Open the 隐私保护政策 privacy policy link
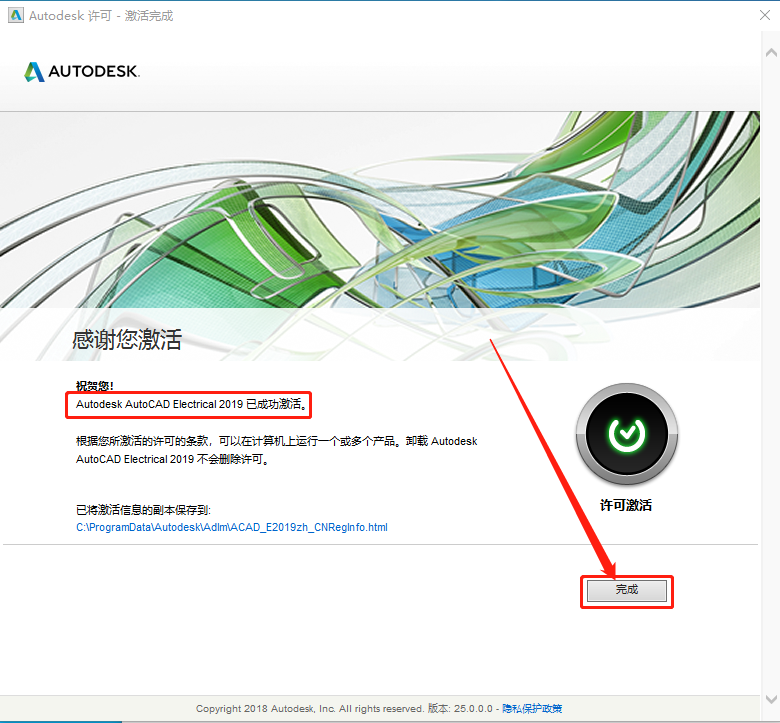780x723 pixels. pos(532,708)
